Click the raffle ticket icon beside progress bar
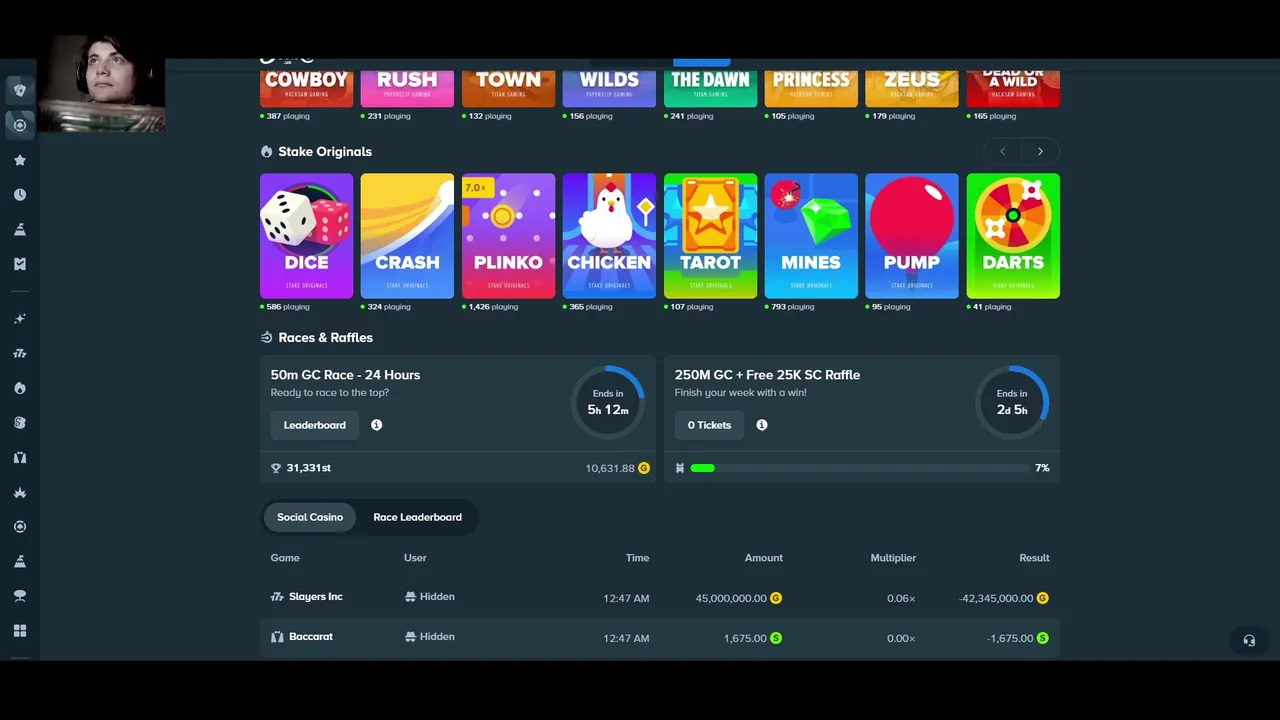This screenshot has width=1280, height=720. pyautogui.click(x=680, y=468)
